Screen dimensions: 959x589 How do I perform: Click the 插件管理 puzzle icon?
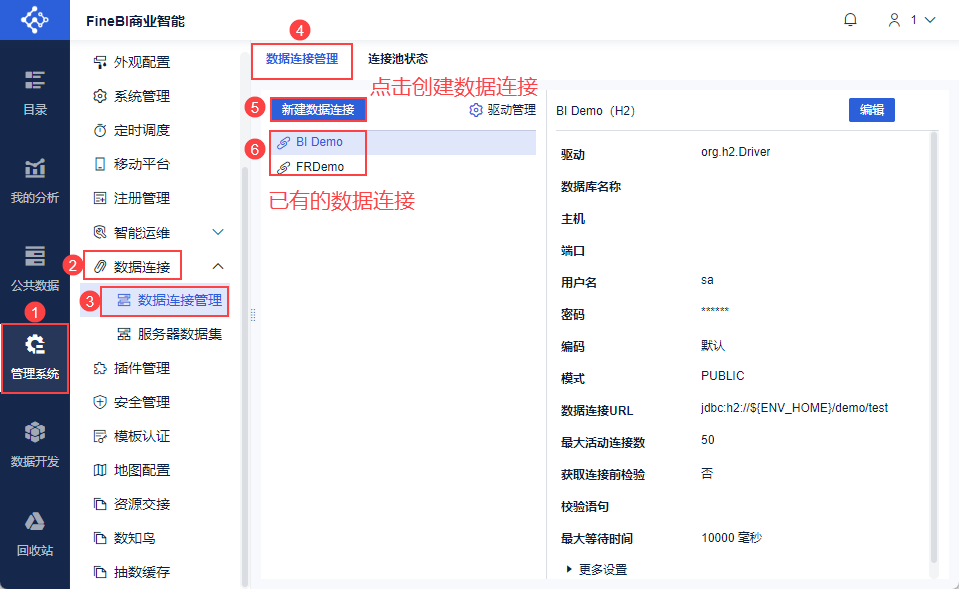(x=100, y=368)
